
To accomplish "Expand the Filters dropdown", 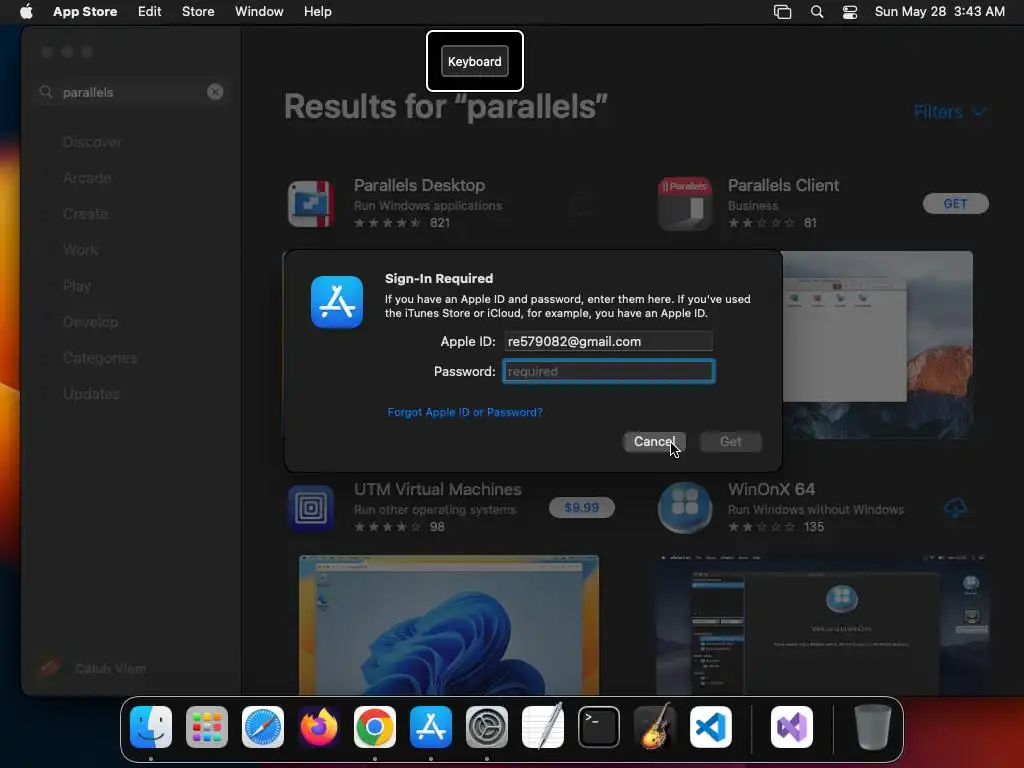I will click(950, 112).
